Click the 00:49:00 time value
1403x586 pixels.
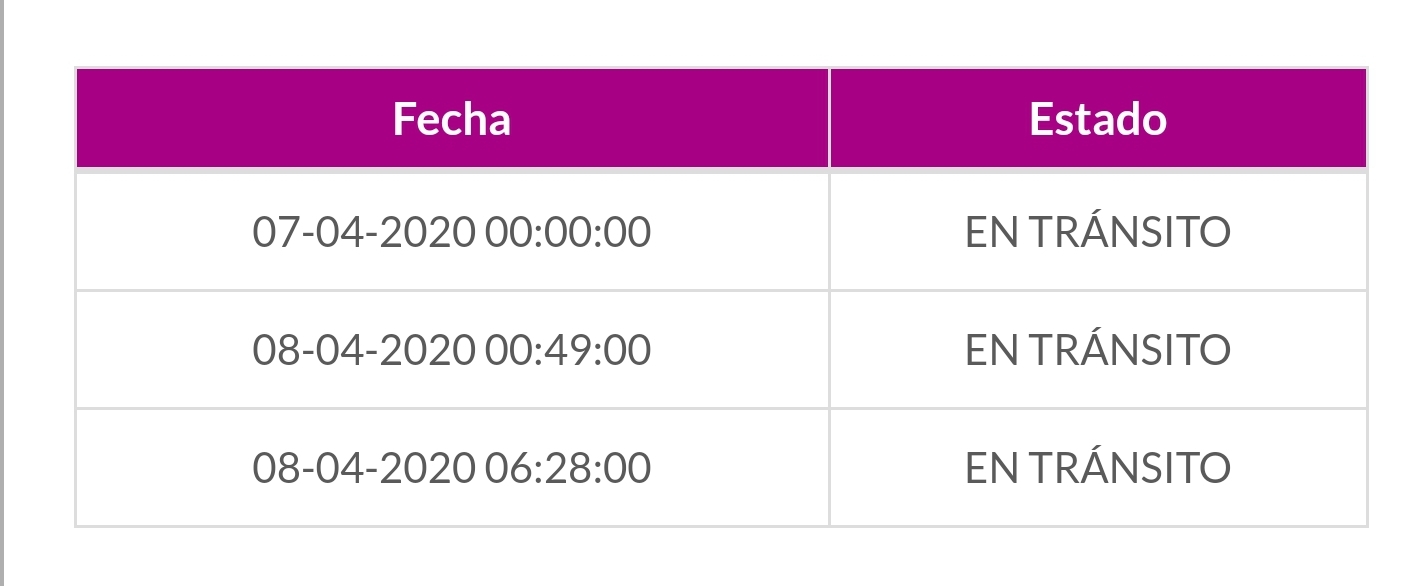[x=568, y=350]
